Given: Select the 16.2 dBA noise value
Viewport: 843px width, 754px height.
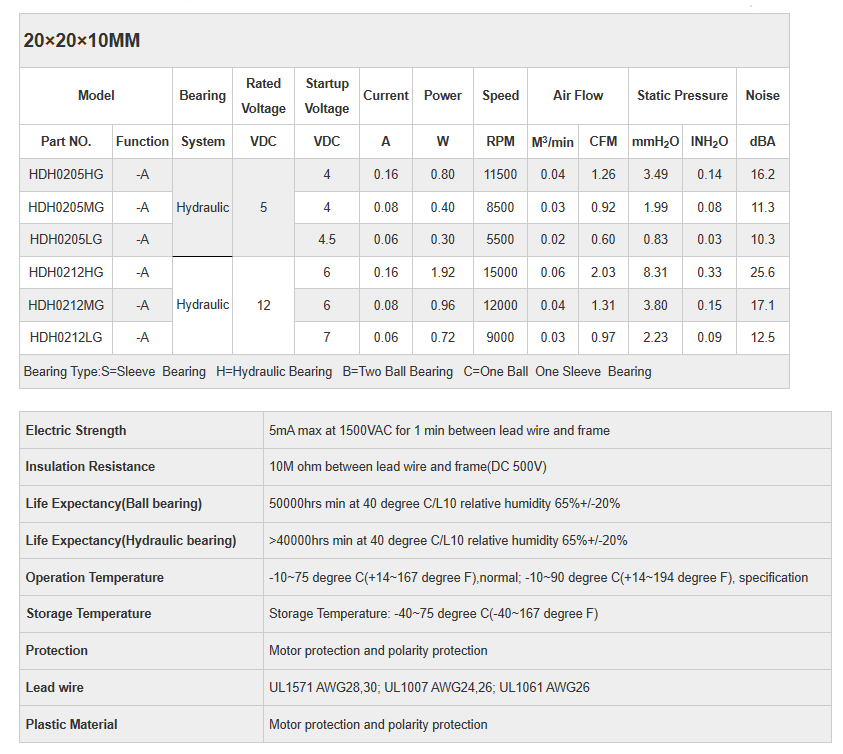Looking at the screenshot, I should pos(762,175).
